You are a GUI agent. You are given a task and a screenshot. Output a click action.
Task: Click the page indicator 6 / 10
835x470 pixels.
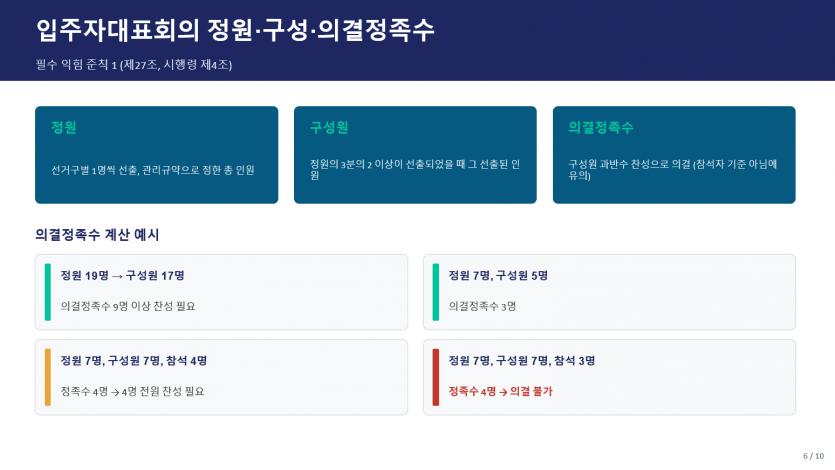(x=813, y=456)
